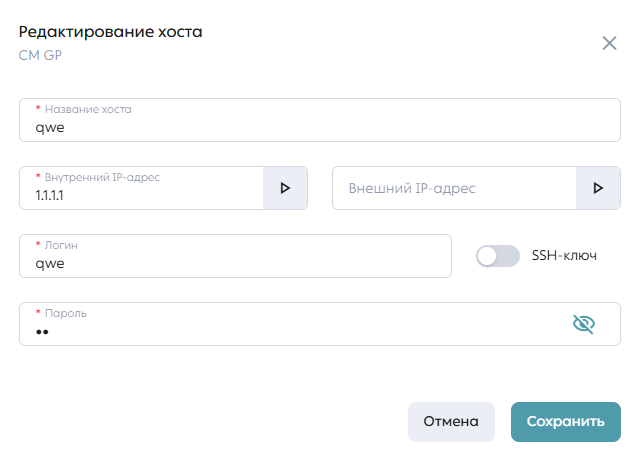Click the SSH-ключ label text
The height and width of the screenshot is (460, 637).
click(564, 256)
